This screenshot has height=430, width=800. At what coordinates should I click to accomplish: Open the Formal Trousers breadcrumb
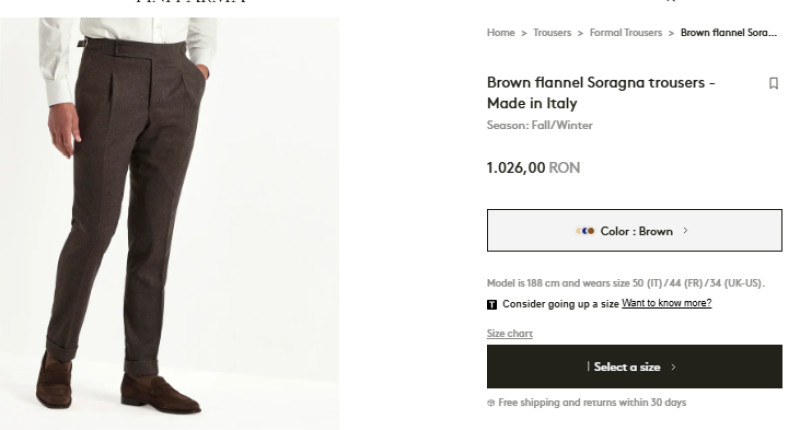tap(625, 33)
